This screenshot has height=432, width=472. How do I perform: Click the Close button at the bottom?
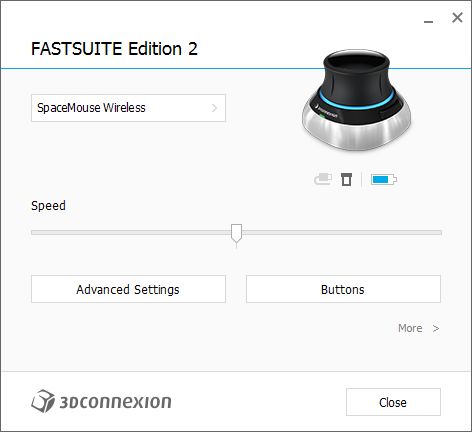pyautogui.click(x=393, y=402)
